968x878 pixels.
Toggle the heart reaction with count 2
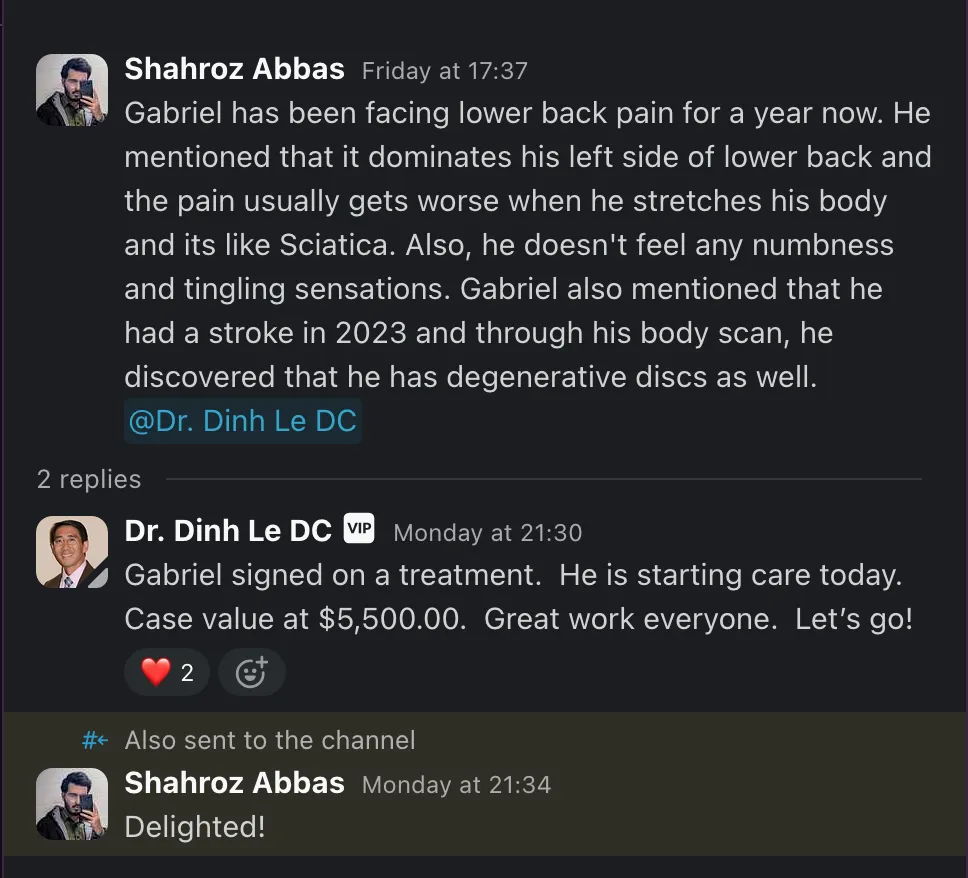point(167,673)
